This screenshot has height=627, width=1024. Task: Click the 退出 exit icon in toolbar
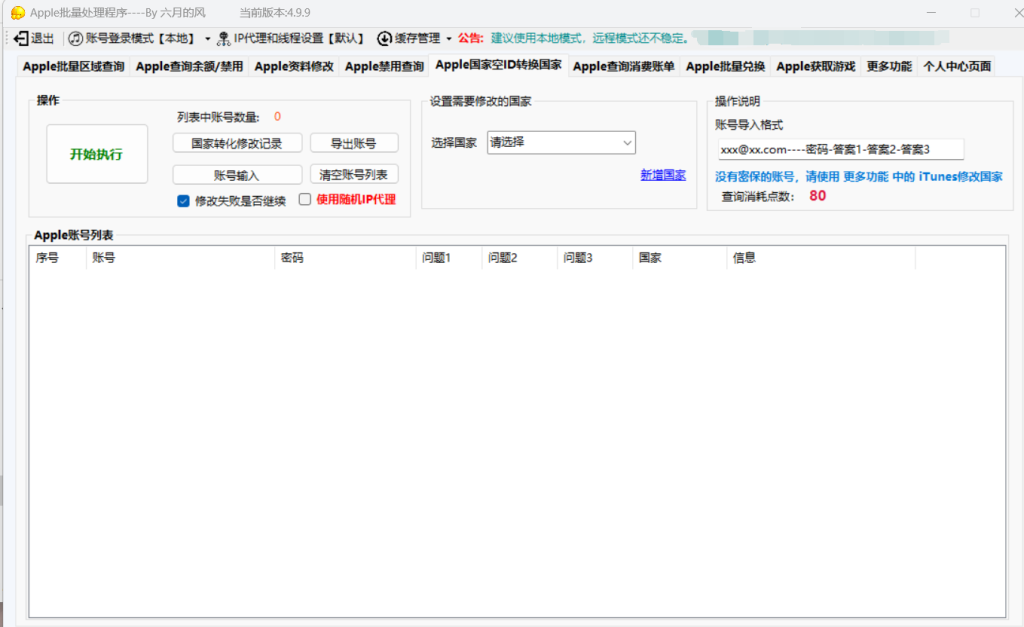(21, 38)
